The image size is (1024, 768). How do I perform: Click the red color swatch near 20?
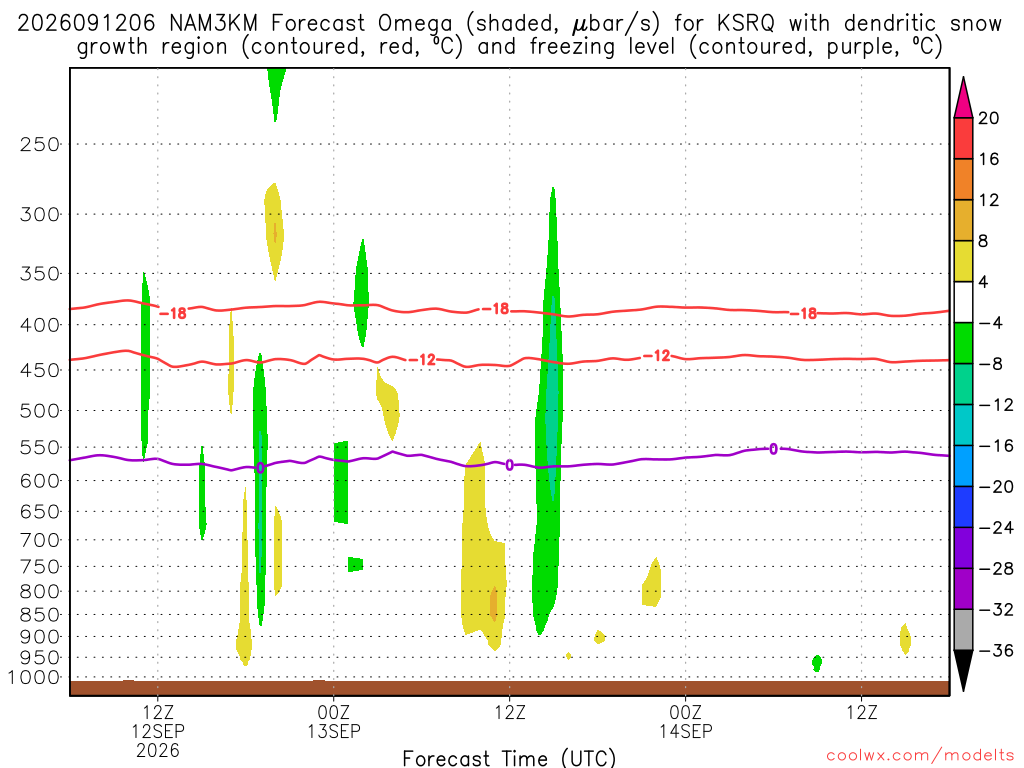point(963,138)
